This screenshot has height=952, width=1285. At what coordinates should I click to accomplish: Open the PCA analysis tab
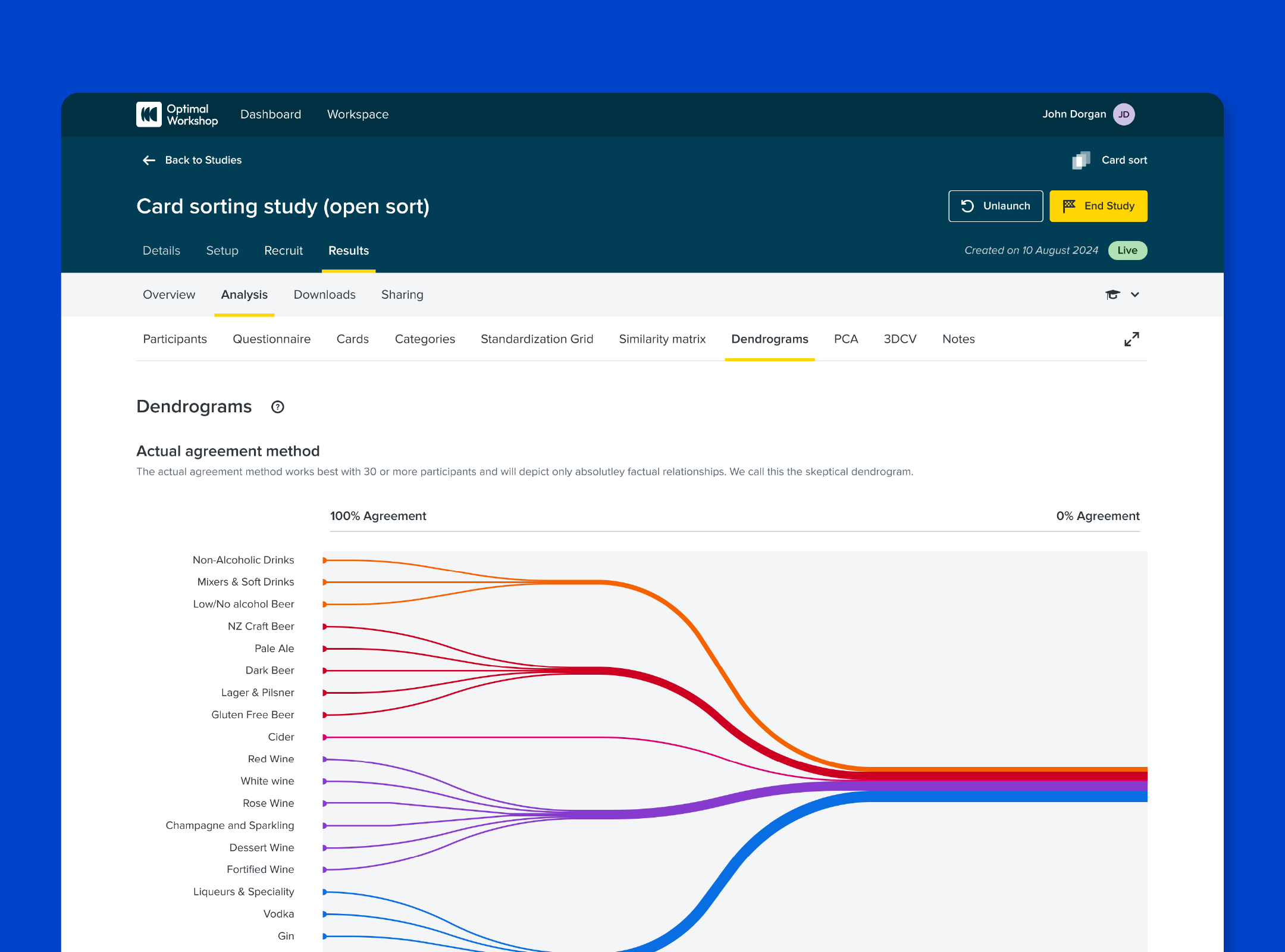(845, 339)
